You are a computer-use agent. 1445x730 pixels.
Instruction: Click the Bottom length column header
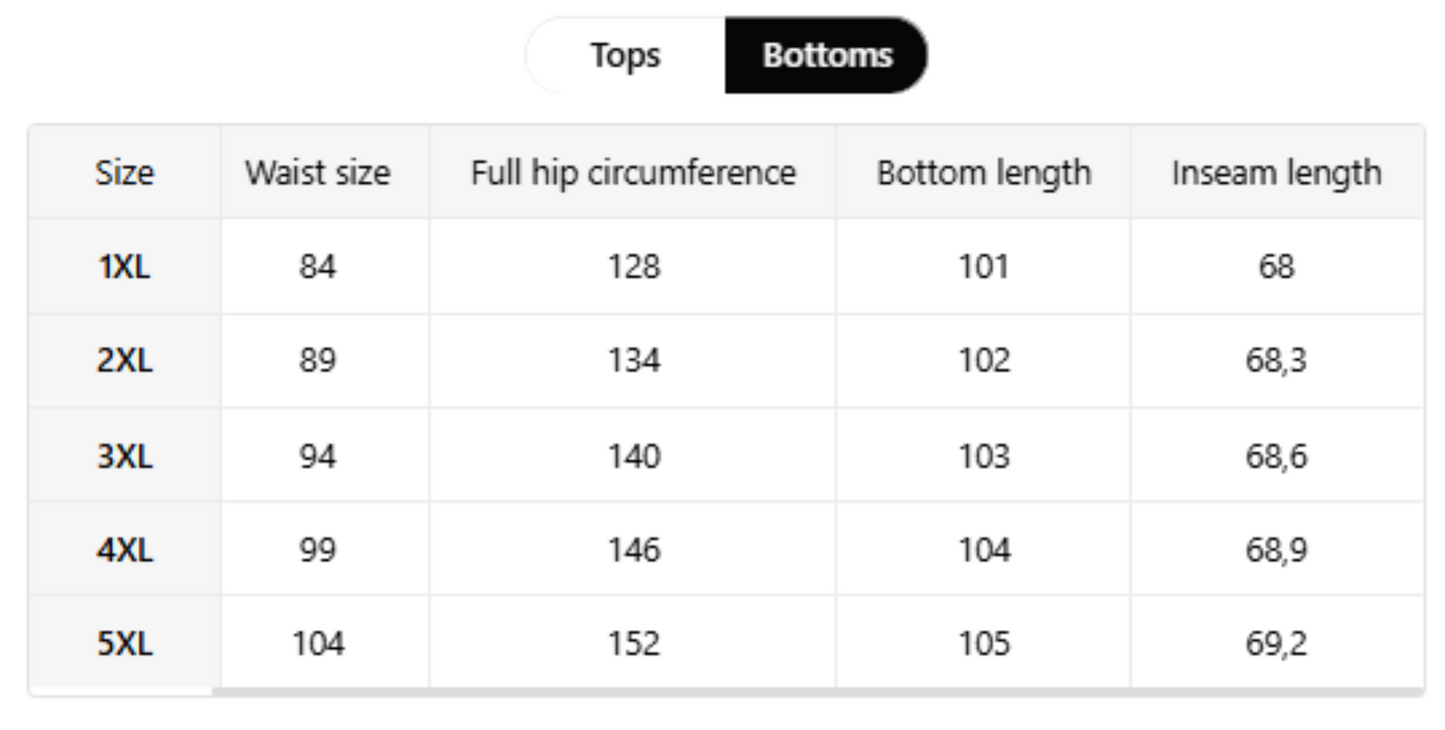pyautogui.click(x=983, y=173)
